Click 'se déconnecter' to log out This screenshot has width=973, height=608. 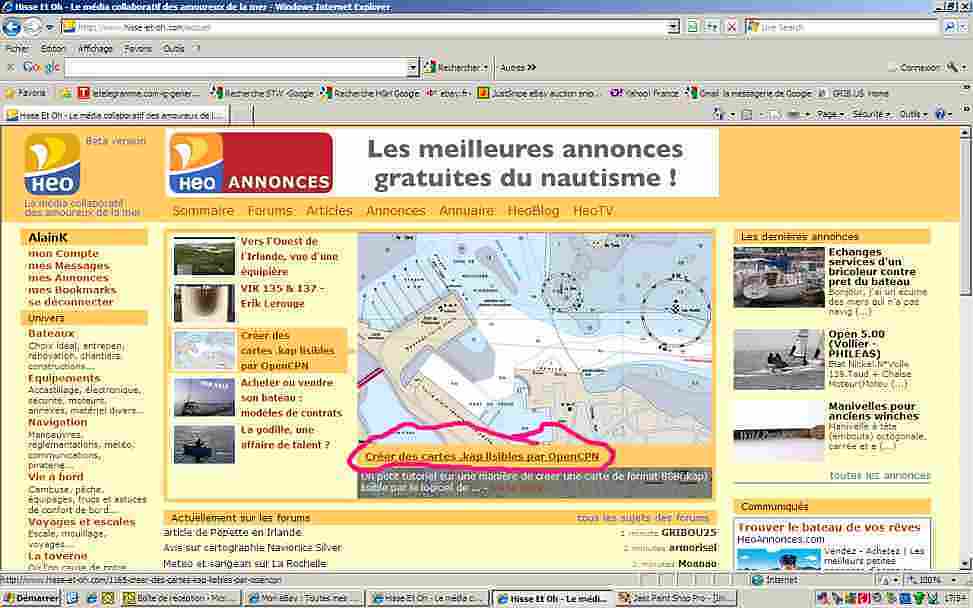pyautogui.click(x=71, y=302)
